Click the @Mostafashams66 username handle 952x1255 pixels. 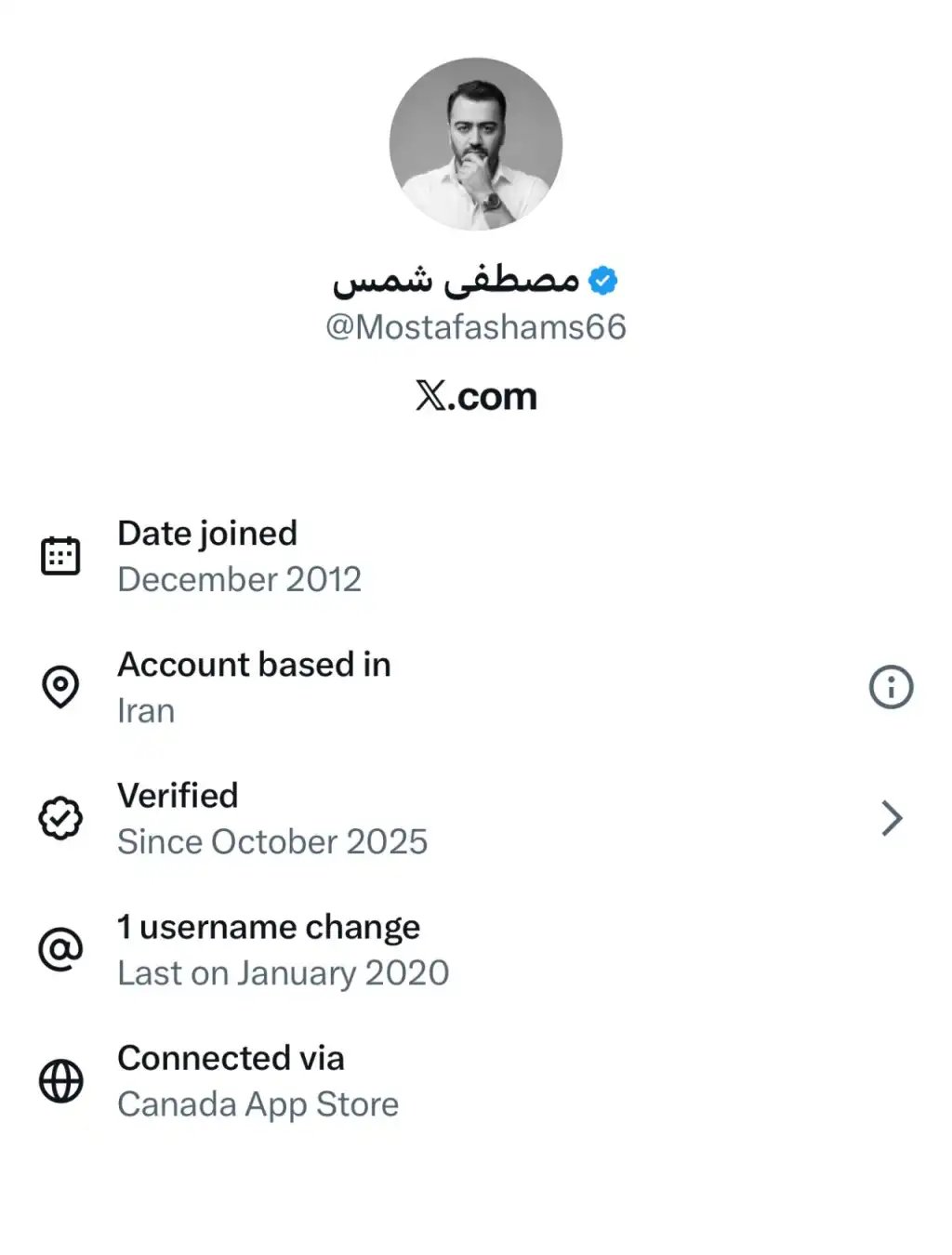[476, 327]
